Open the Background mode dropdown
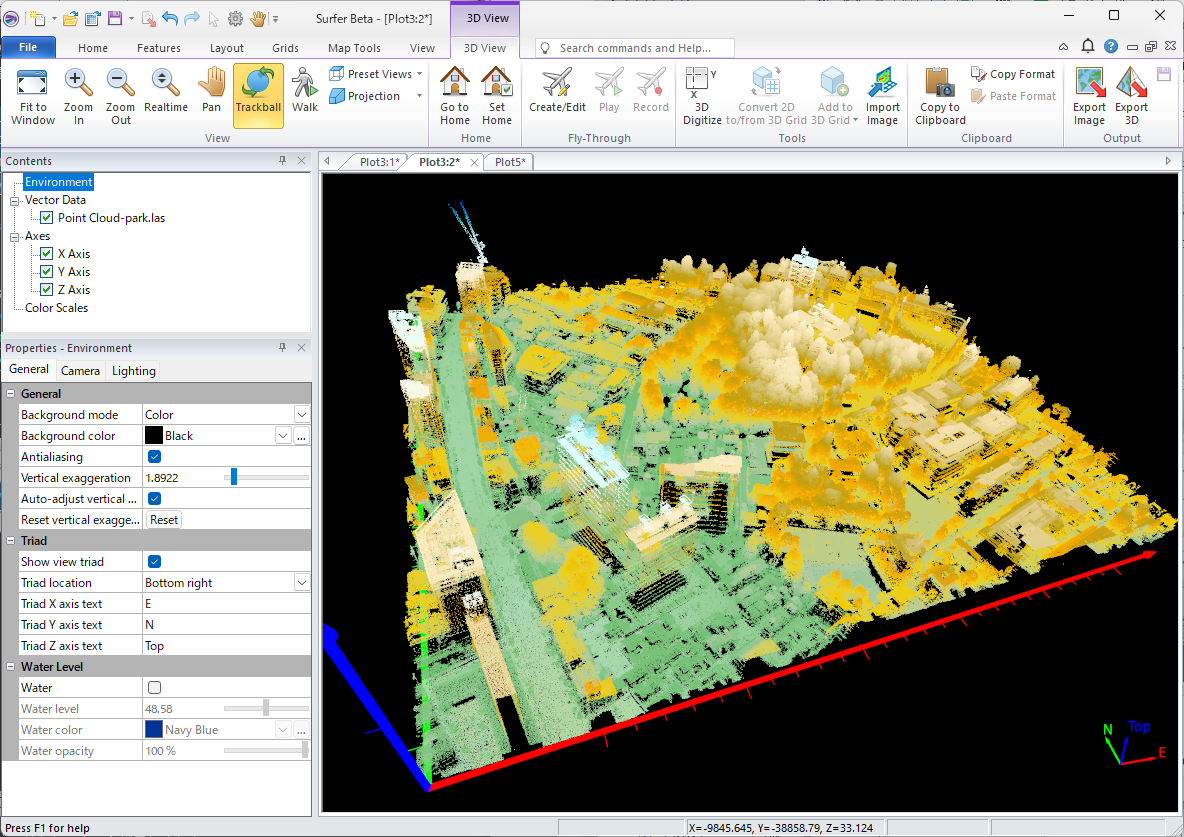1184x837 pixels. click(x=301, y=415)
